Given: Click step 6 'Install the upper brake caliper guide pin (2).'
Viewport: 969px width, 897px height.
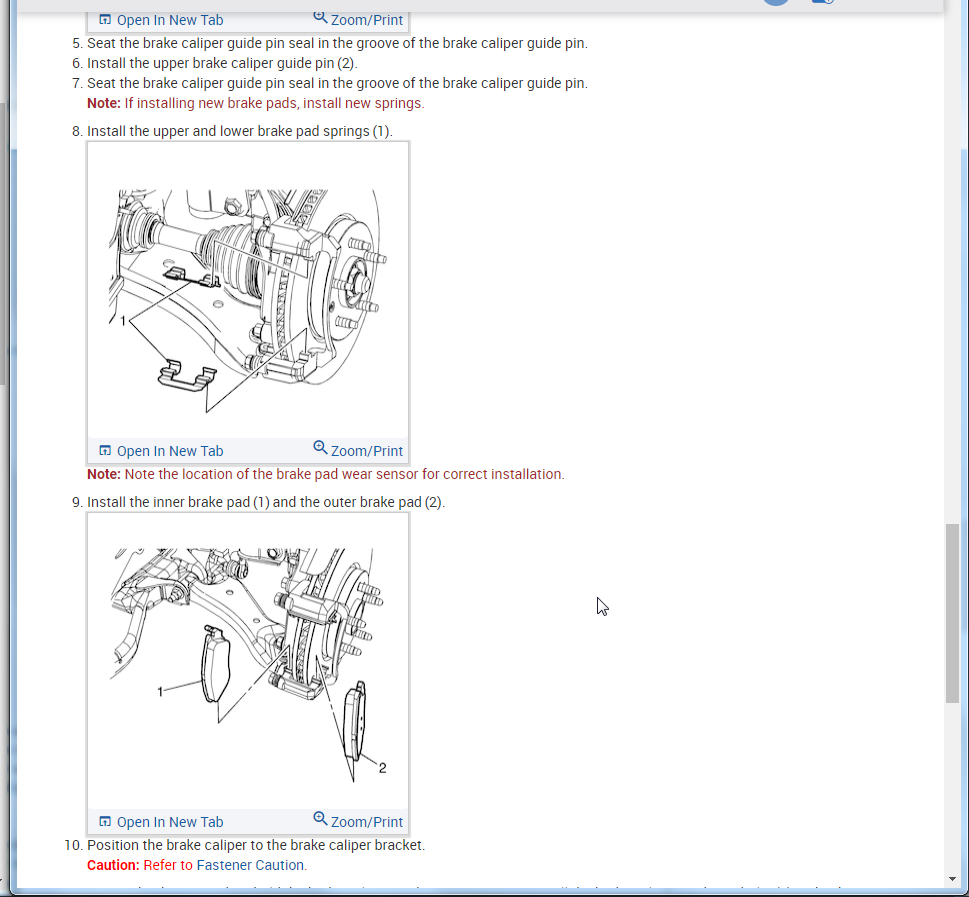Looking at the screenshot, I should tap(222, 63).
